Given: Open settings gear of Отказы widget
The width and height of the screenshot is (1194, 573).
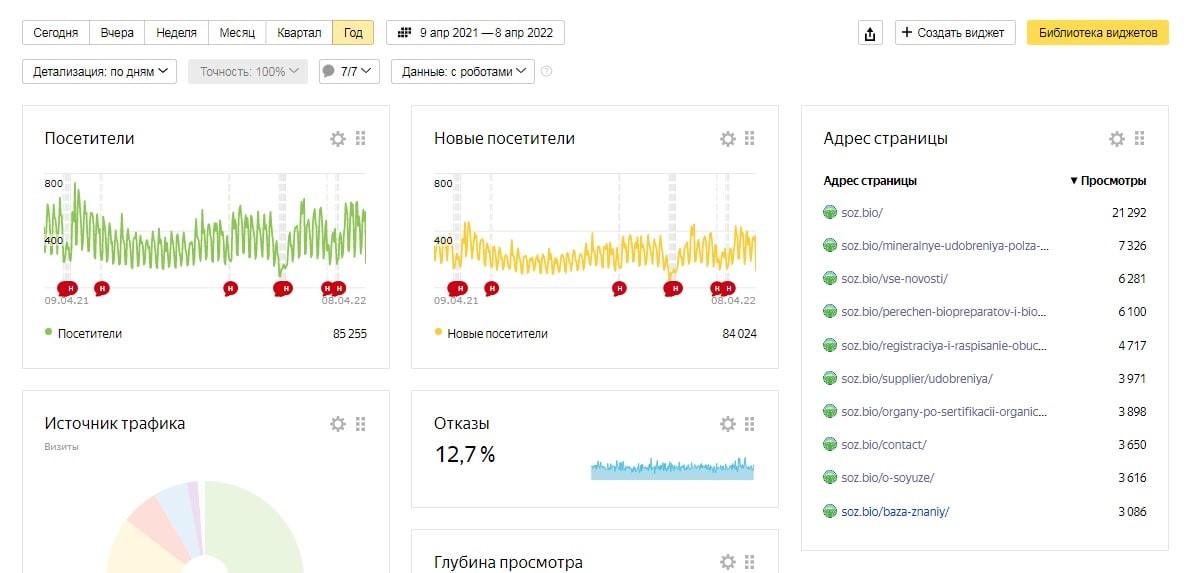Looking at the screenshot, I should (727, 424).
